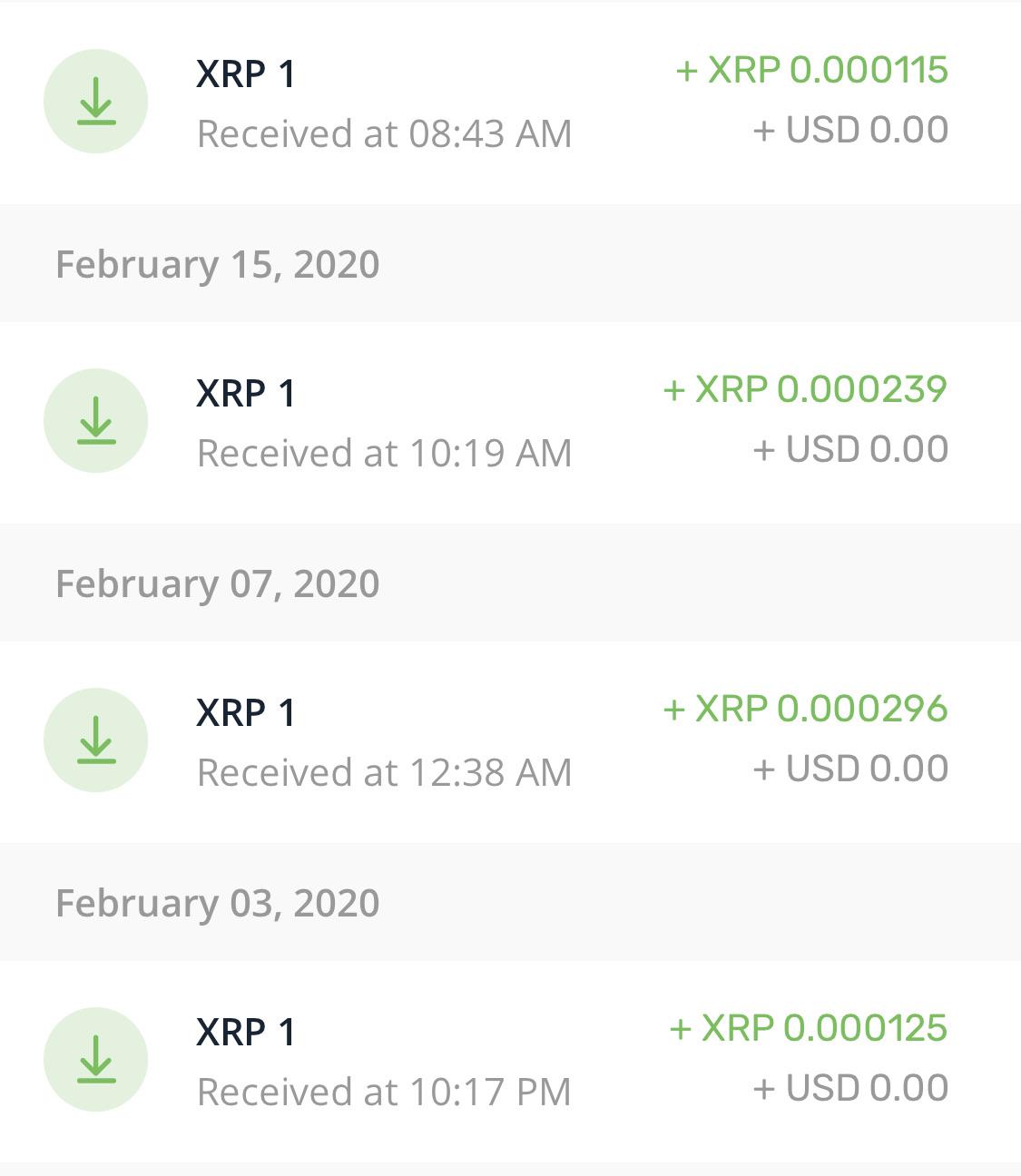Image resolution: width=1021 pixels, height=1176 pixels.
Task: Tap the receive icon for the 10:17 PM transaction
Action: (x=95, y=1059)
